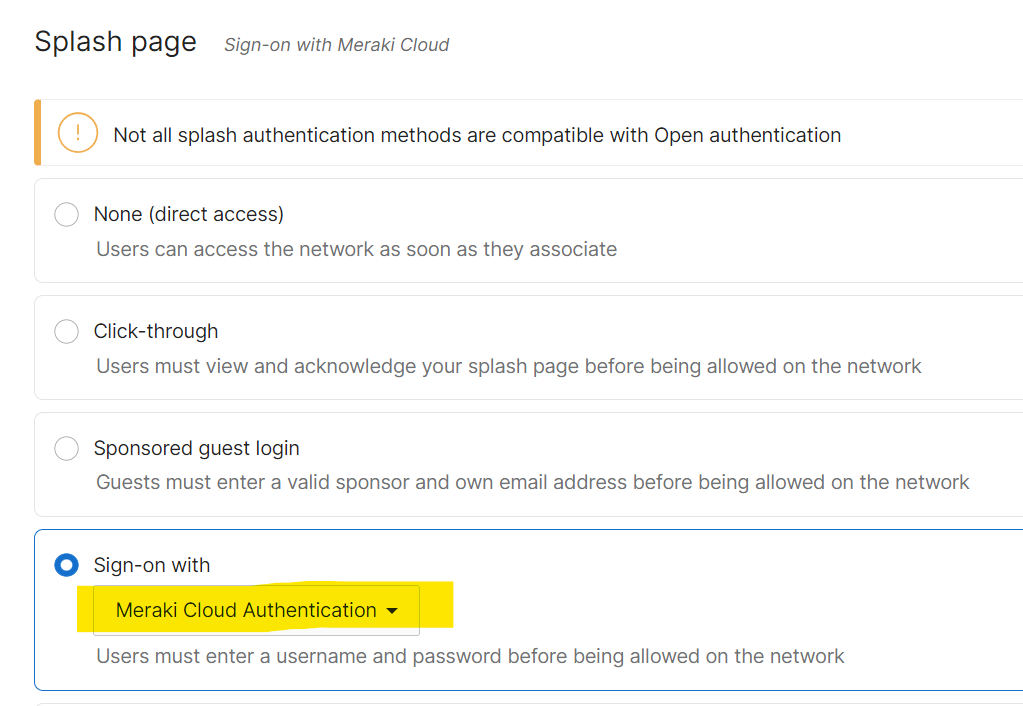Click the "Users can access the network" description
Viewport: 1023px width, 706px height.
(356, 249)
